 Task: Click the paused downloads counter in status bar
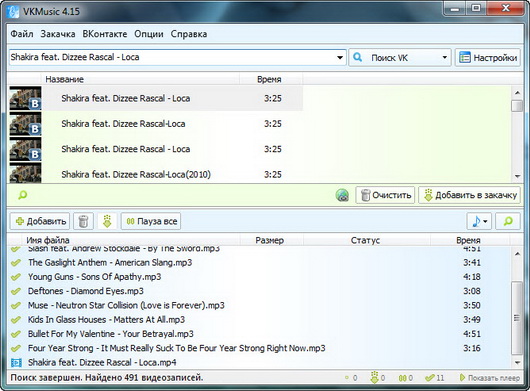coord(406,378)
